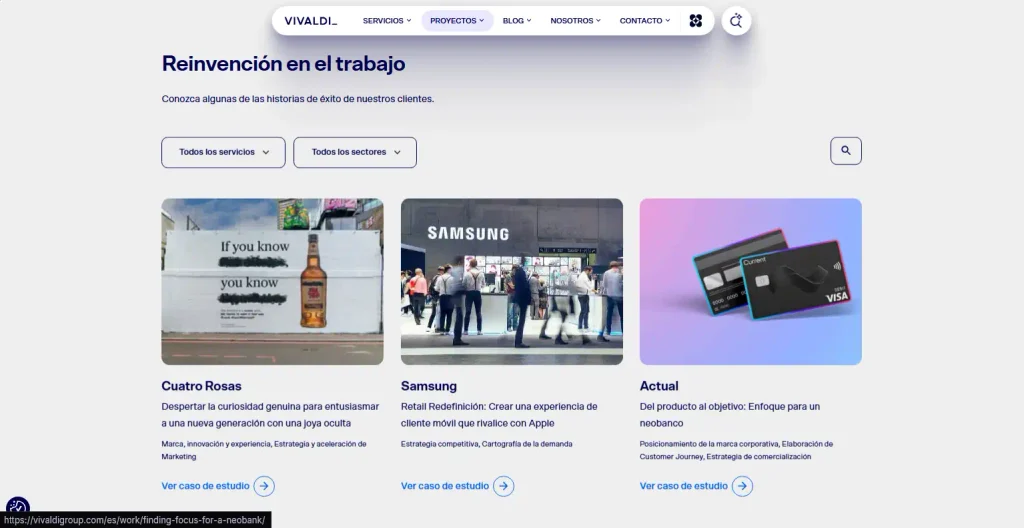Screen dimensions: 1024x528
Task: Open Ver caso de estudio for Samsung
Action: pos(445,486)
